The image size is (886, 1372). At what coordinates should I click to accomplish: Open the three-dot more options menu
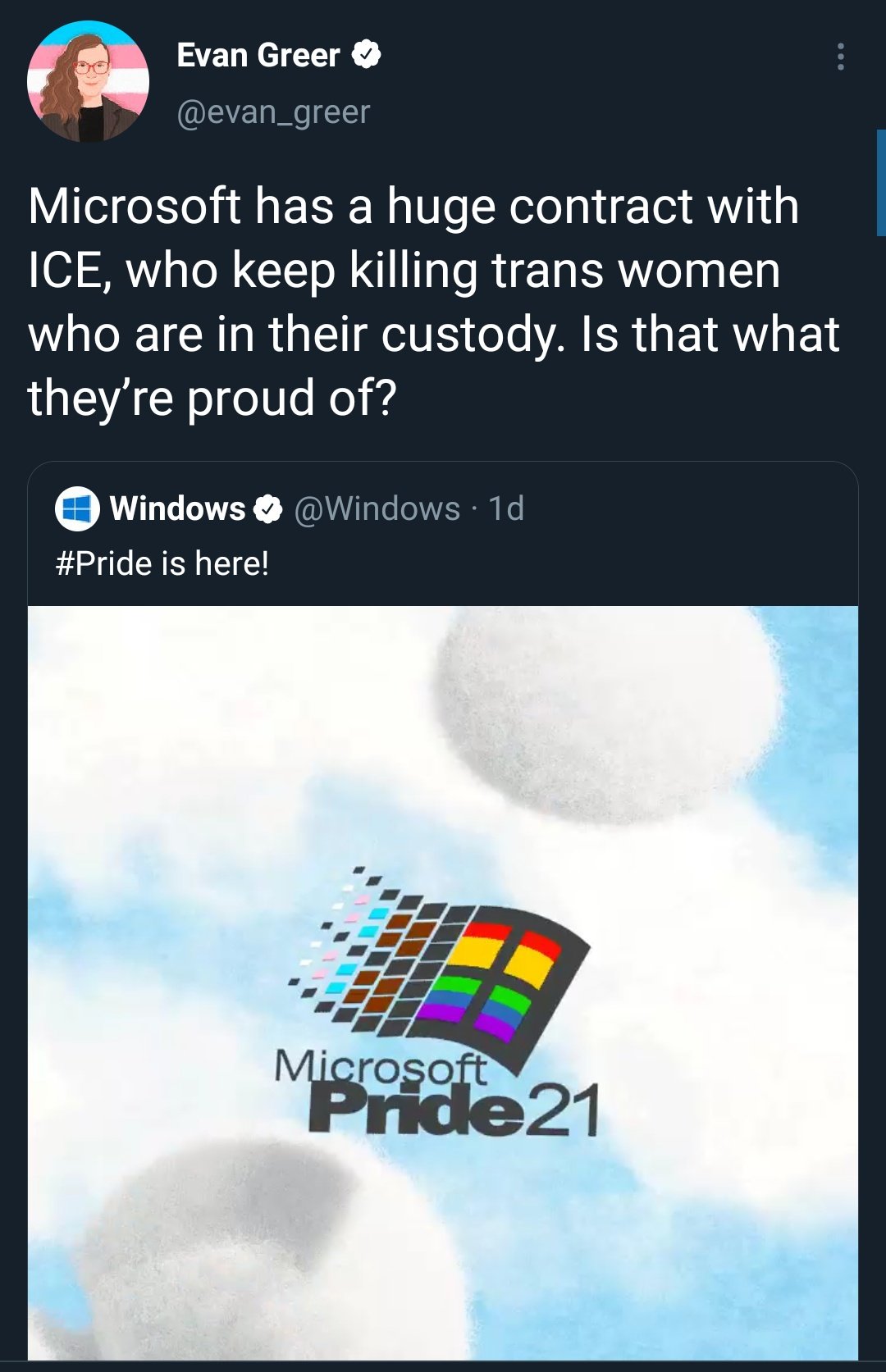click(x=840, y=57)
